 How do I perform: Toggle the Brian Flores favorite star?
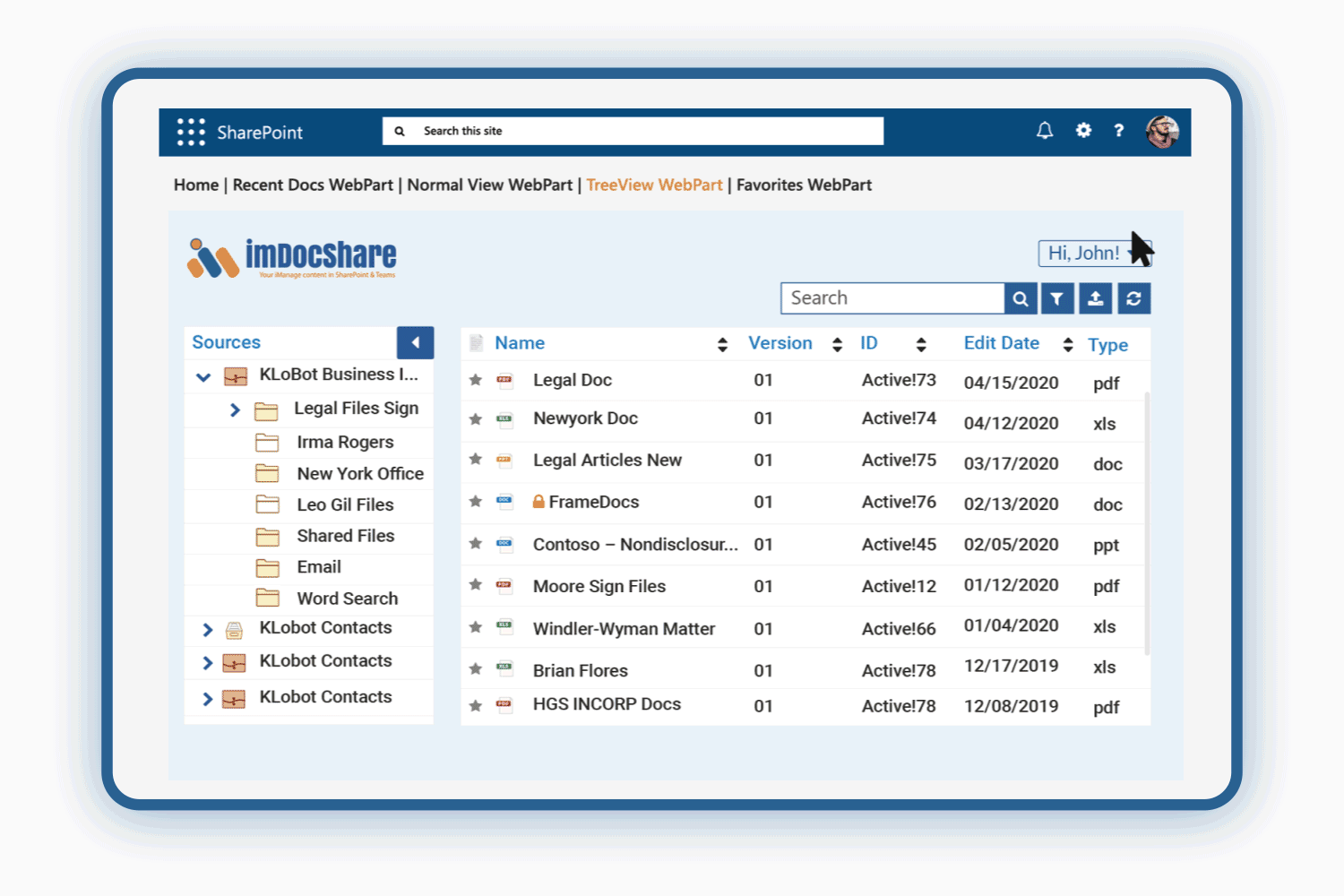[x=476, y=668]
